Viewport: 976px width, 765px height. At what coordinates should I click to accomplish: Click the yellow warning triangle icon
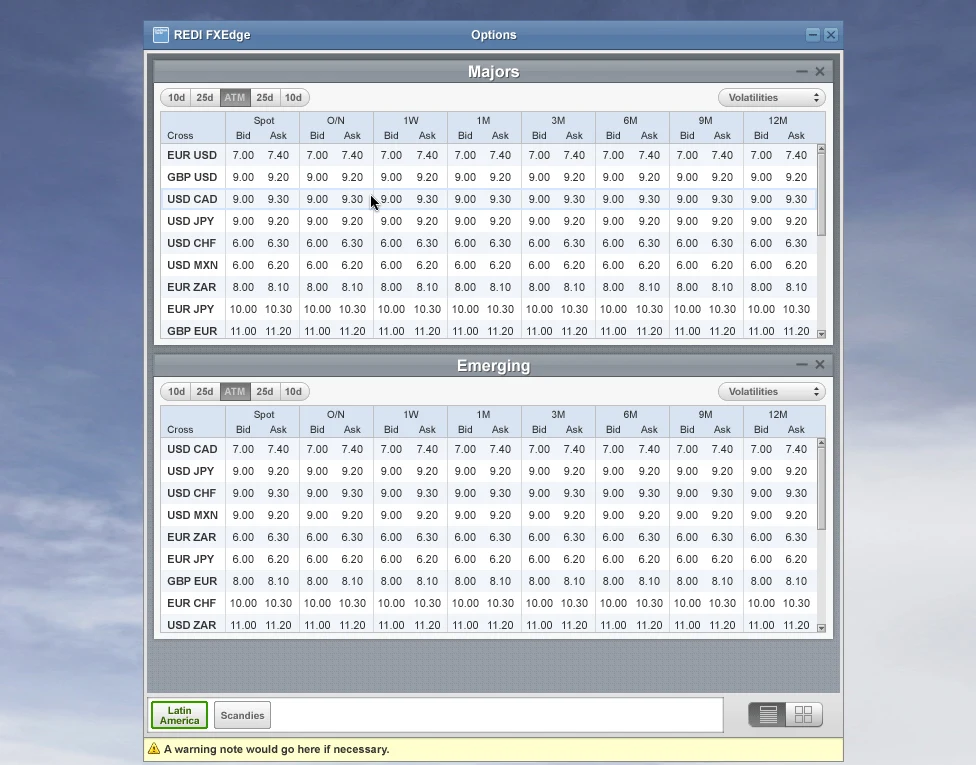(154, 749)
